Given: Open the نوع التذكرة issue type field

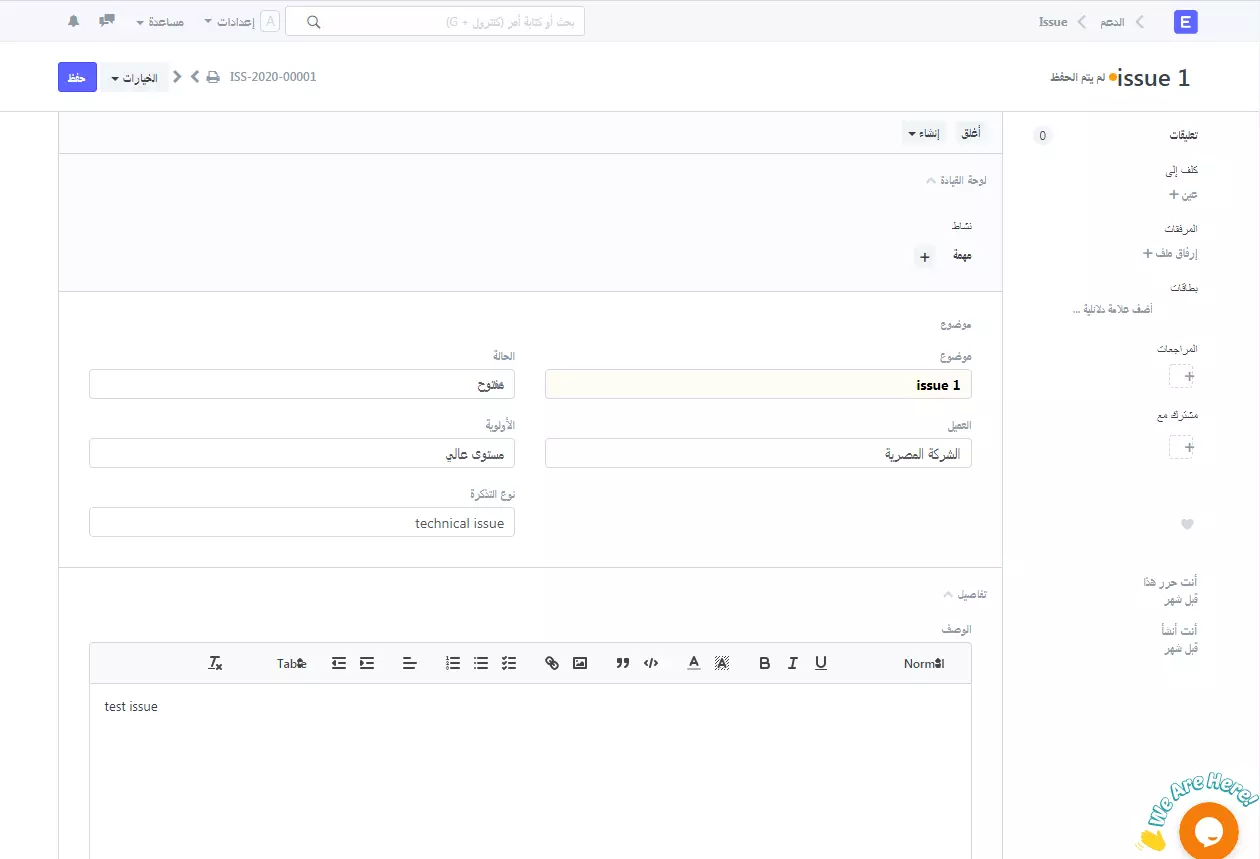Looking at the screenshot, I should (x=302, y=522).
